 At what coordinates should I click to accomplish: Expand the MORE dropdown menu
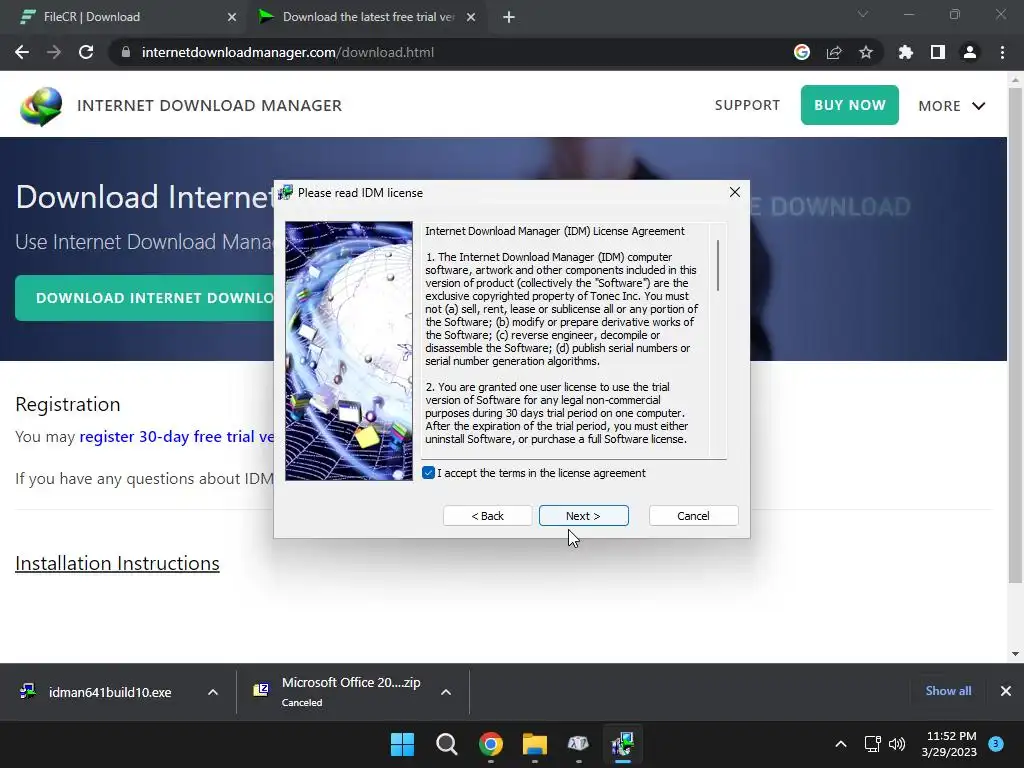952,106
